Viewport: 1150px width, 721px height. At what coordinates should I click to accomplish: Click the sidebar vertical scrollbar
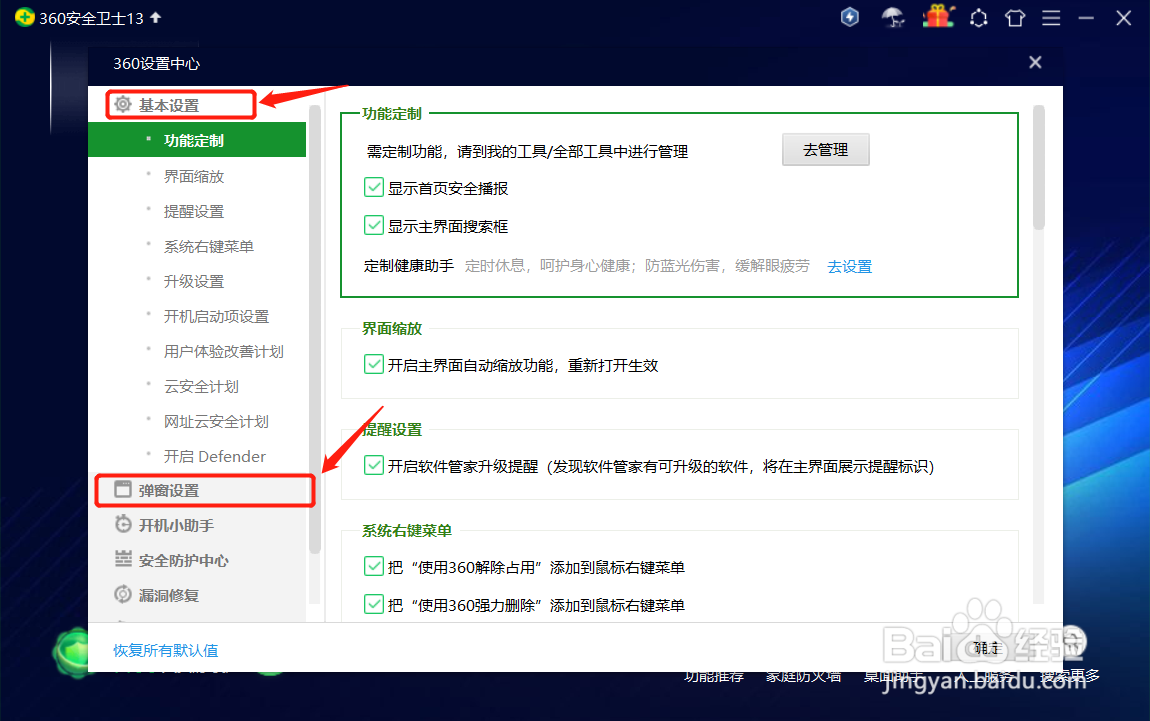(x=315, y=330)
